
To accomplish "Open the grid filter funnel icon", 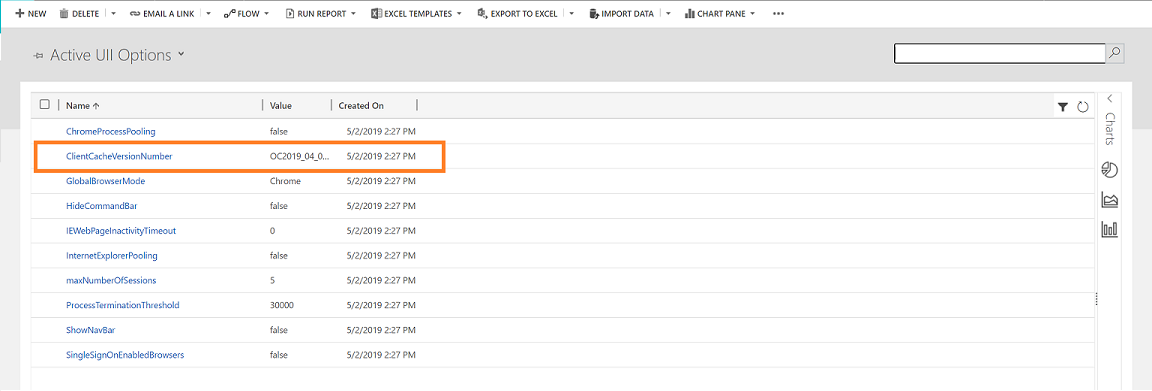I will tap(1062, 107).
